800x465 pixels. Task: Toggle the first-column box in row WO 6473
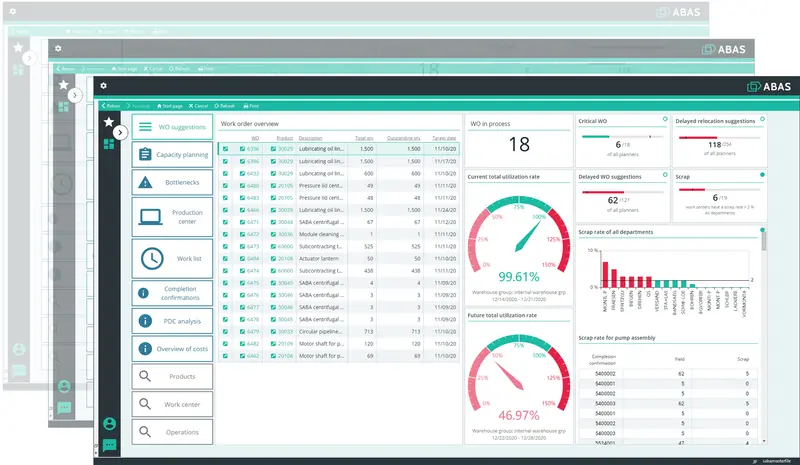click(x=225, y=246)
